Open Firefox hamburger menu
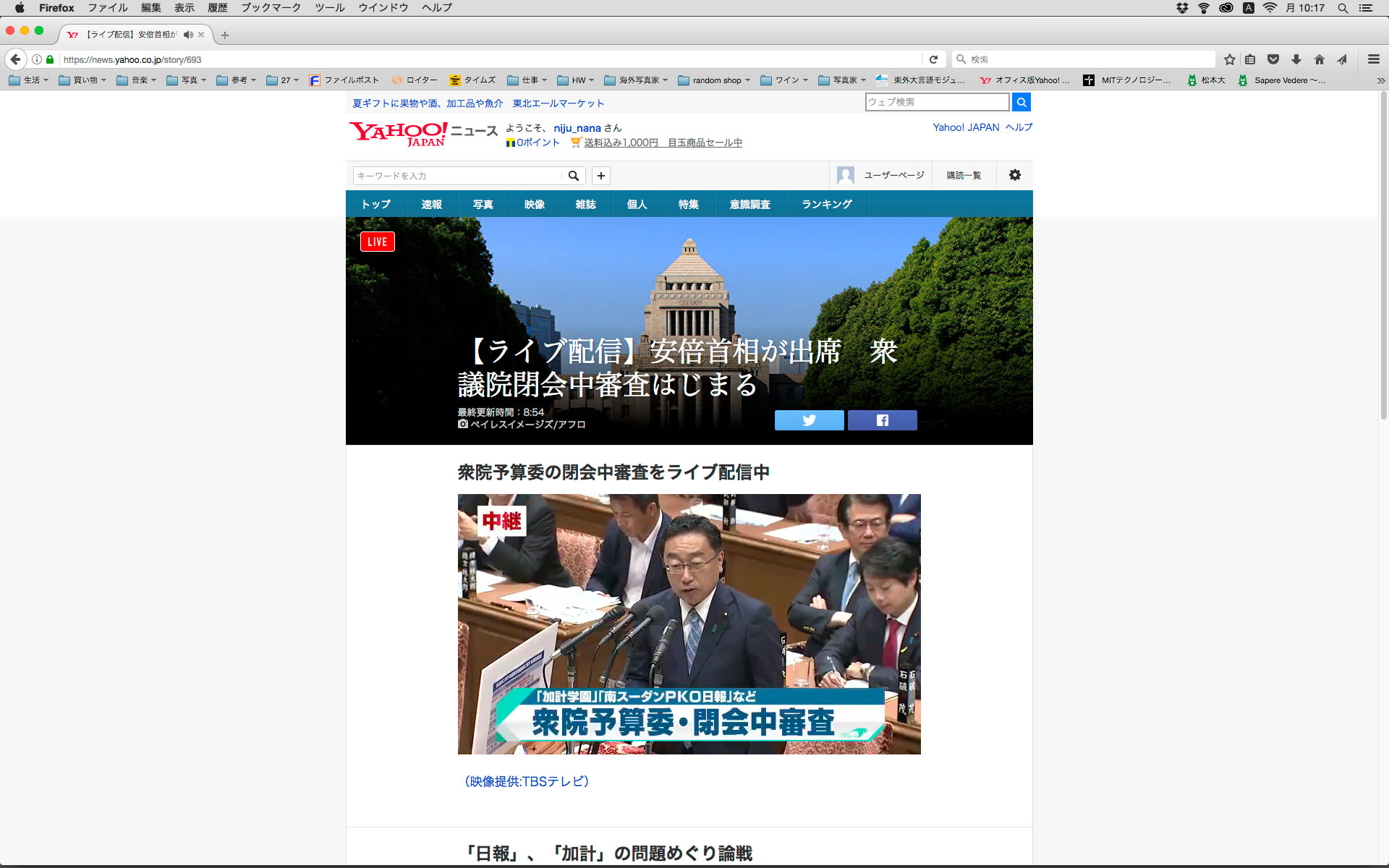1389x868 pixels. 1373,59
